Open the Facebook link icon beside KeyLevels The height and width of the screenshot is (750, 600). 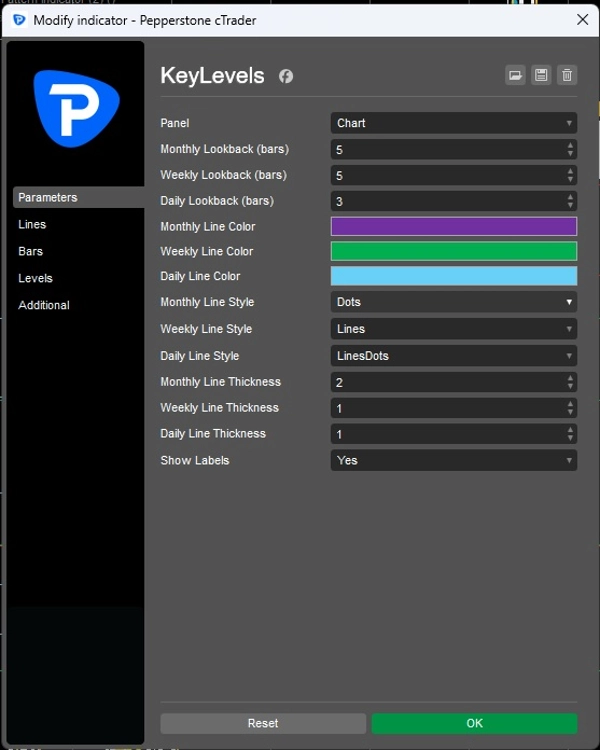pyautogui.click(x=286, y=76)
